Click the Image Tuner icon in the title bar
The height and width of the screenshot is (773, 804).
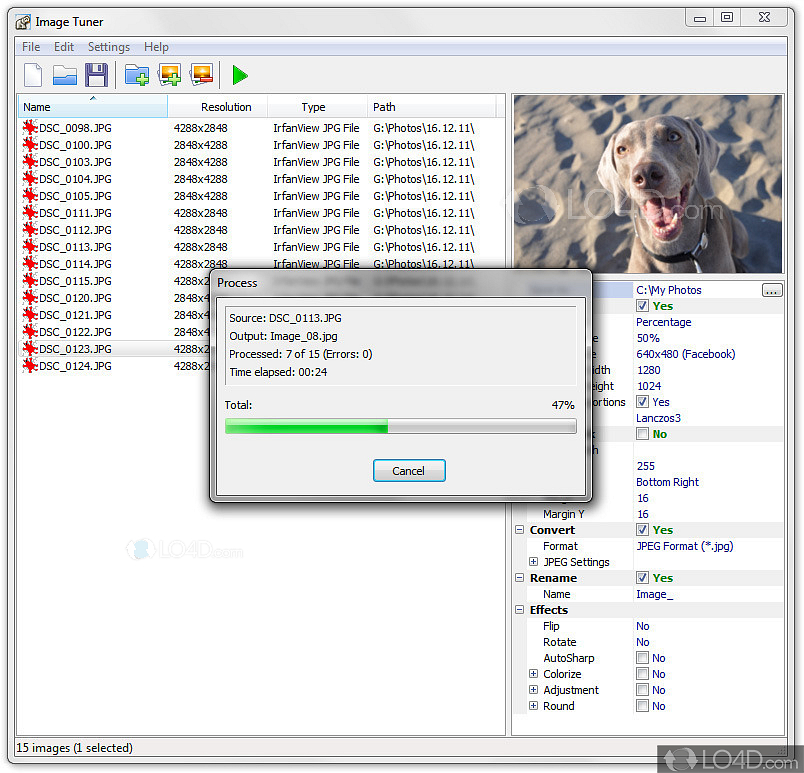click(22, 21)
